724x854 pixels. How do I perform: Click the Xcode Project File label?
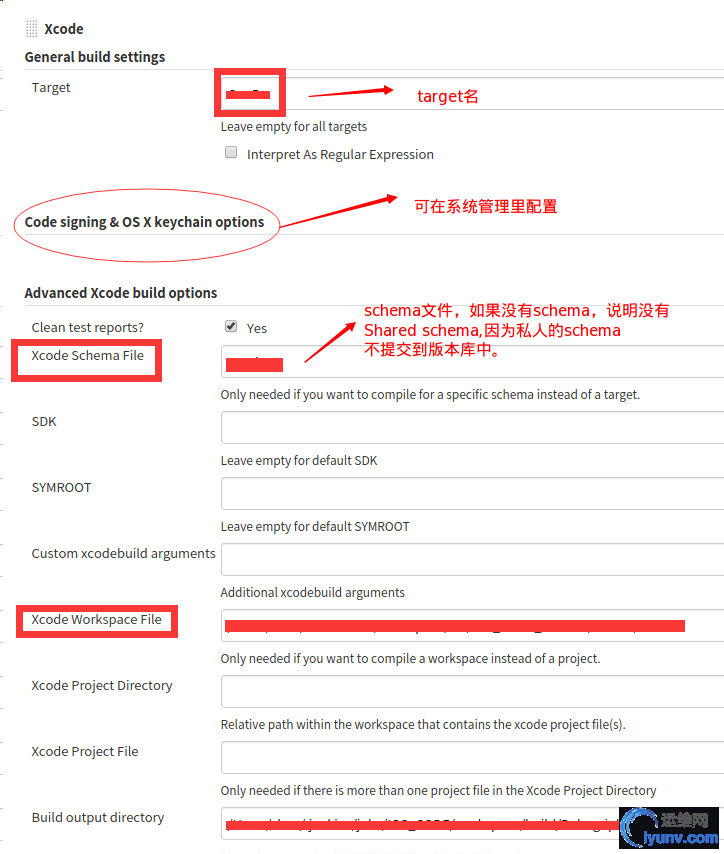click(x=85, y=752)
